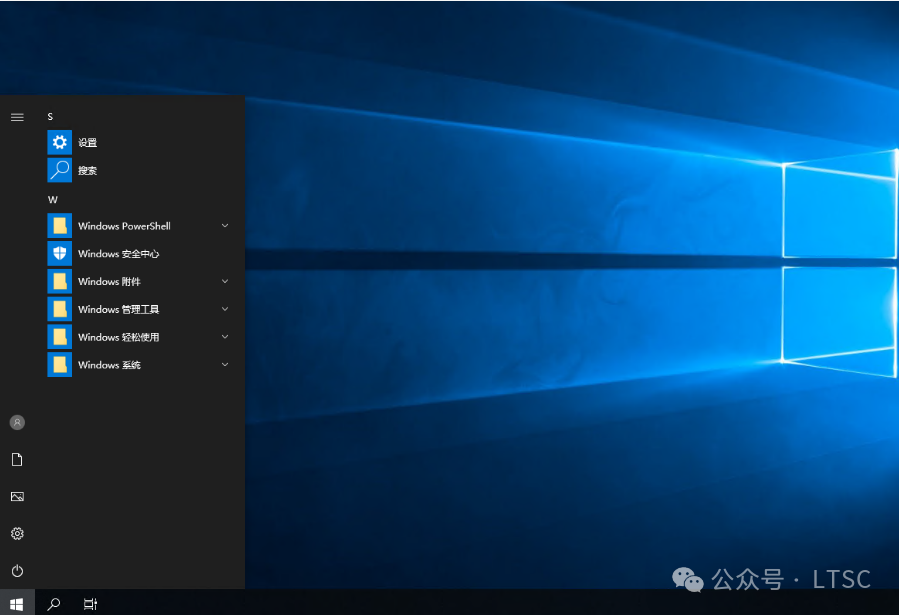Viewport: 899px width, 615px height.
Task: Select the Windows PowerShell label
Action: pos(124,226)
